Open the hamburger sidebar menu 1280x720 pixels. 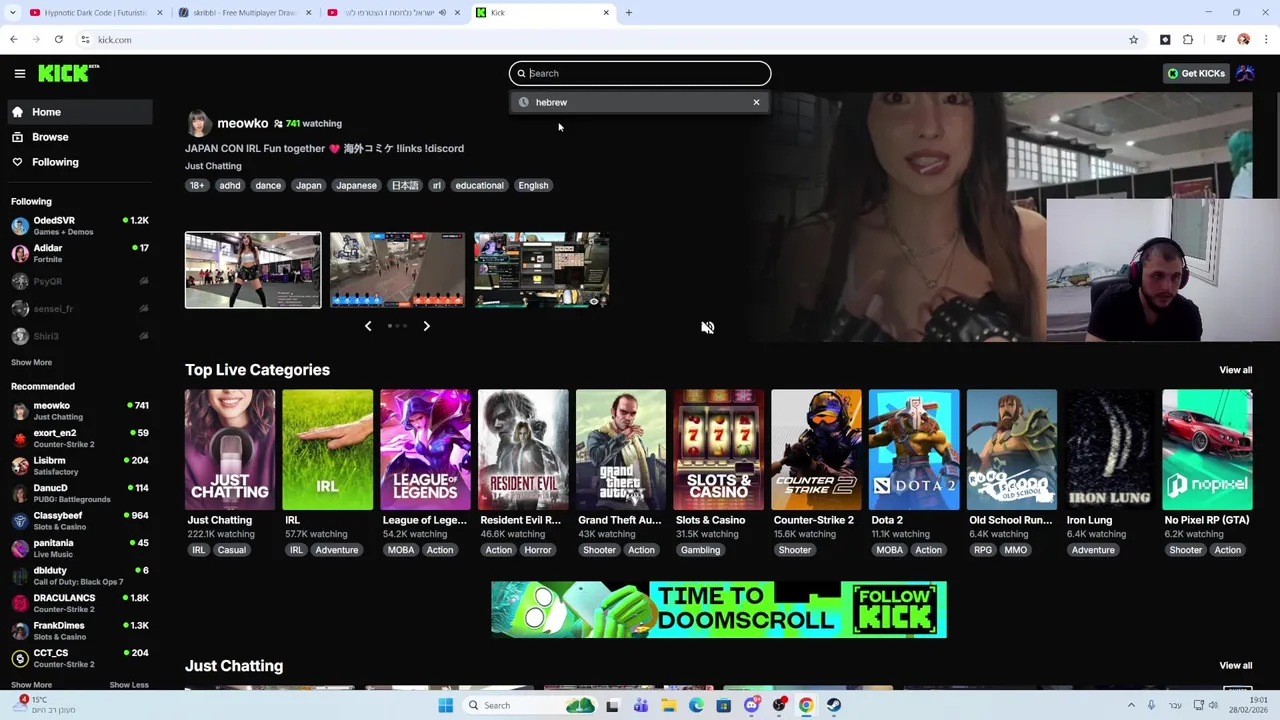(19, 73)
